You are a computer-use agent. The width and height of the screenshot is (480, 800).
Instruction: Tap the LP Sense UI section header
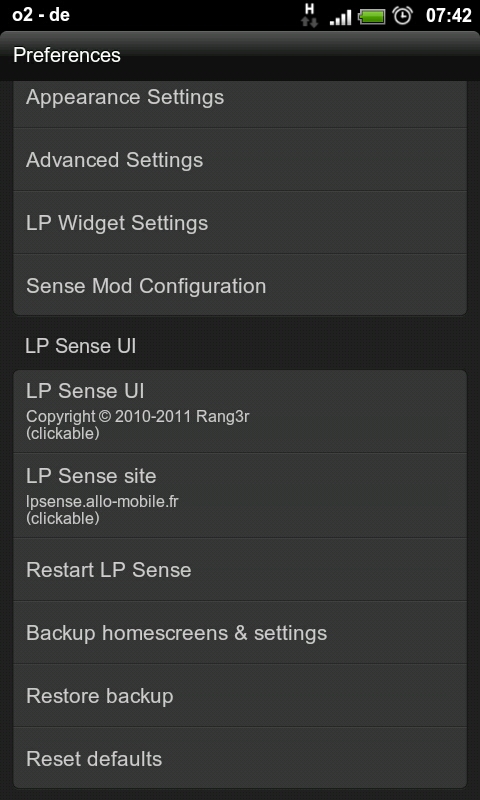click(81, 346)
